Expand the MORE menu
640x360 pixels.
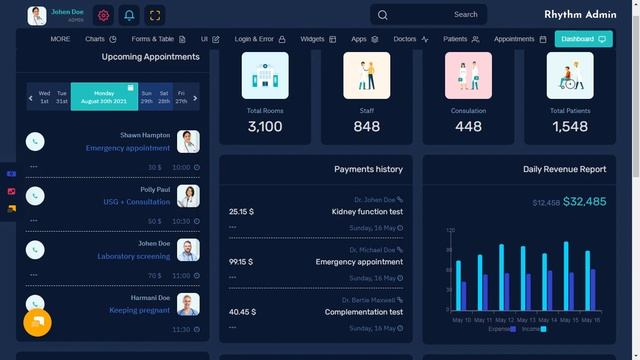[x=60, y=39]
